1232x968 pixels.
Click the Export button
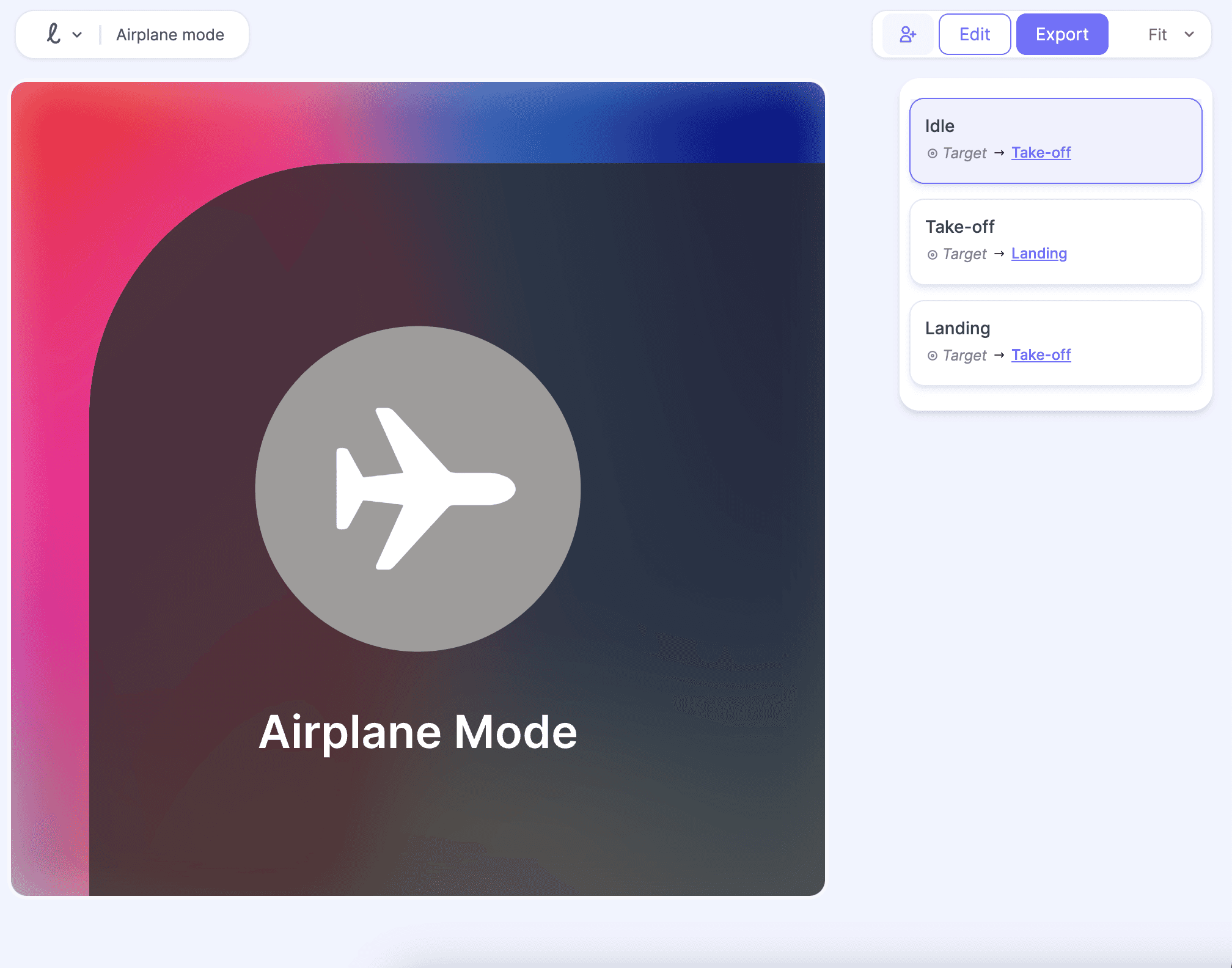tap(1061, 34)
